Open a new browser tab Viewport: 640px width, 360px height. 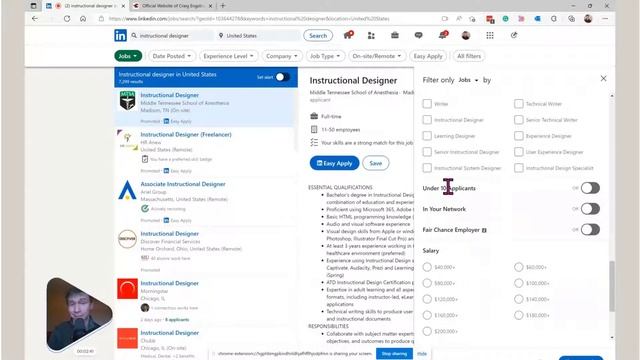222,6
